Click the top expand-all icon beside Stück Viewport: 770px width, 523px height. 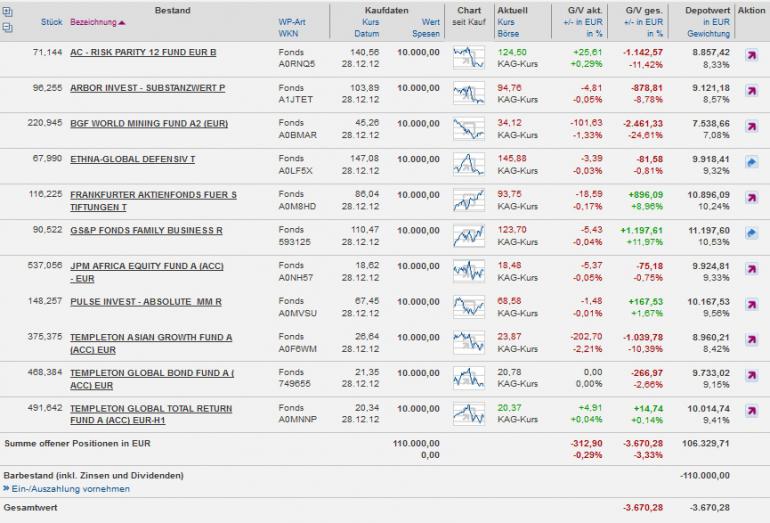click(x=8, y=12)
